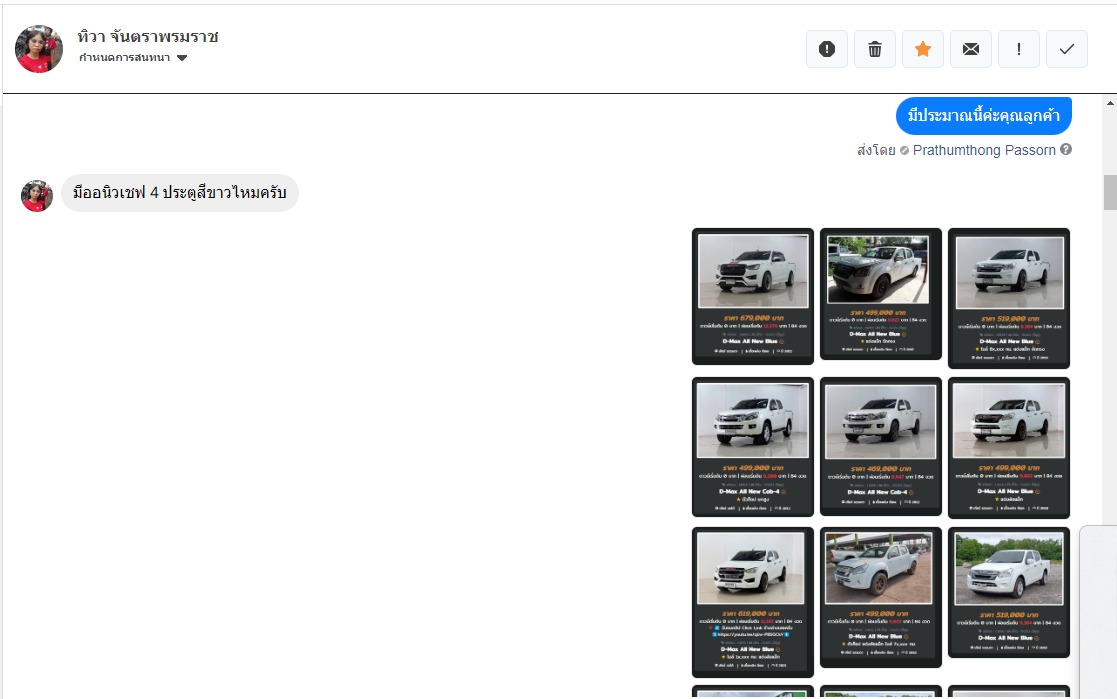This screenshot has width=1117, height=699.
Task: Click help icon beside Prathumthong Passorn
Action: coord(1066,150)
